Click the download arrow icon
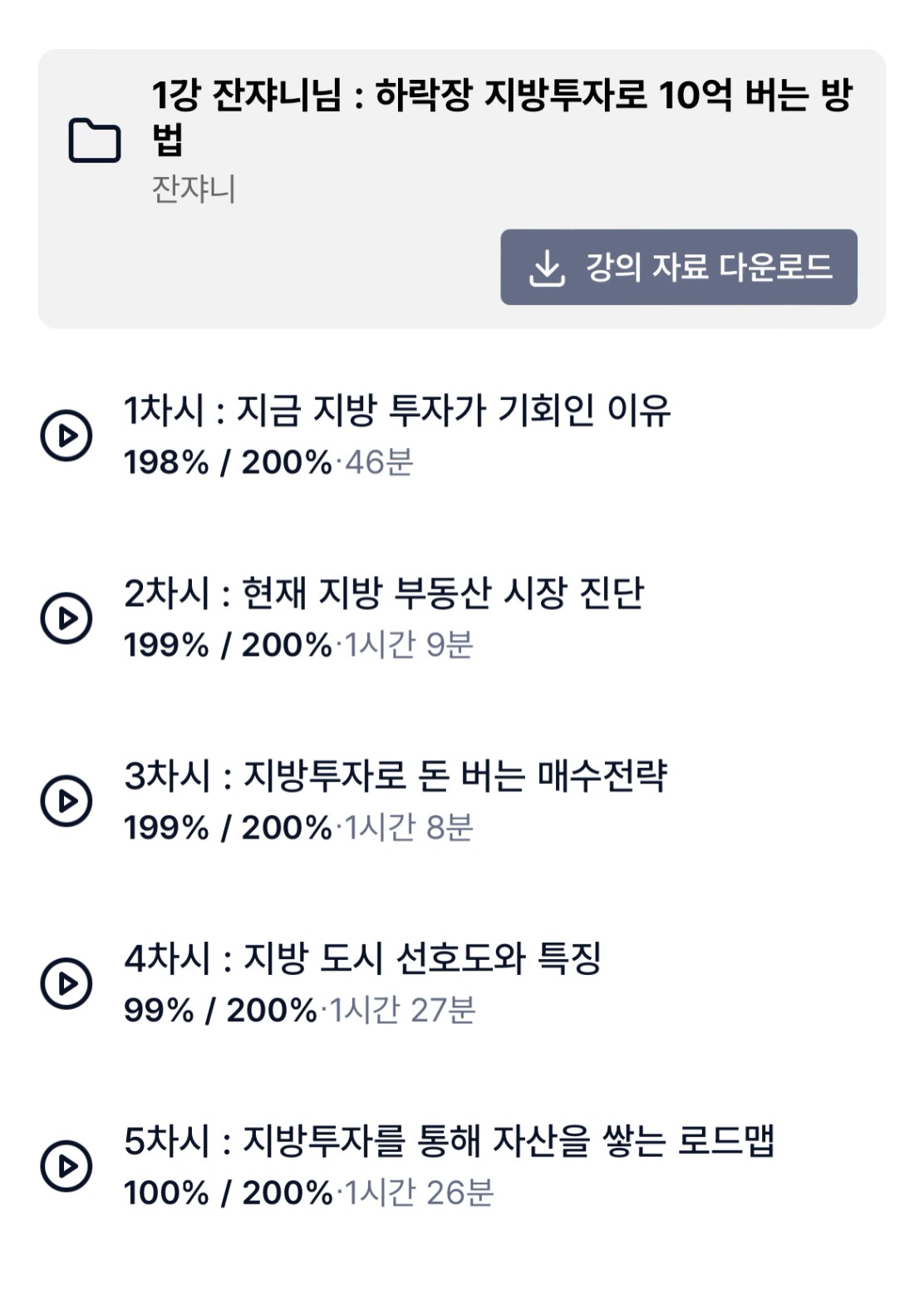Viewport: 924px width, 1295px height. 547,268
